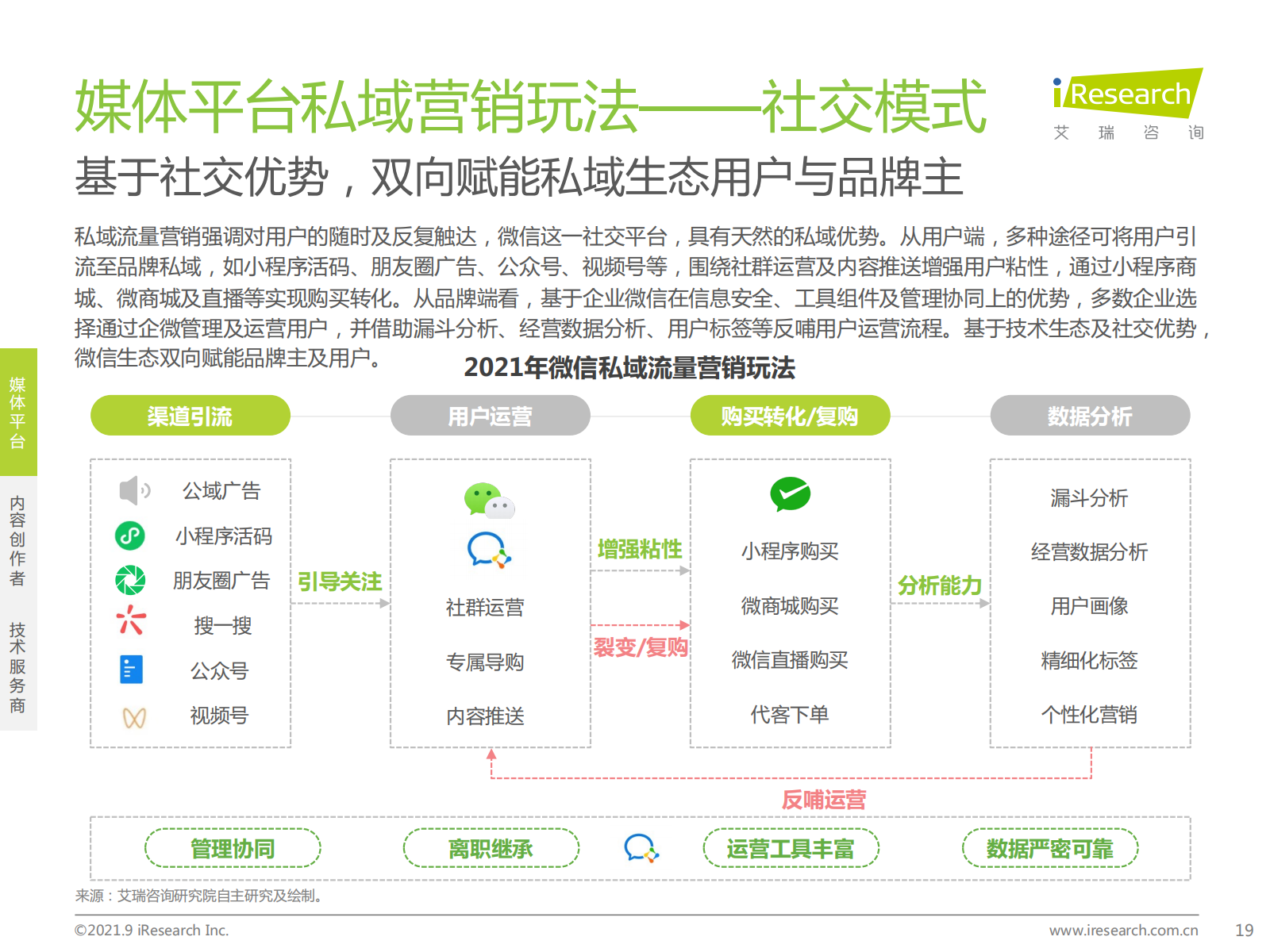
Task: Click the green headline 媒体平台私域营销玩法——社交模式
Action: (x=530, y=106)
